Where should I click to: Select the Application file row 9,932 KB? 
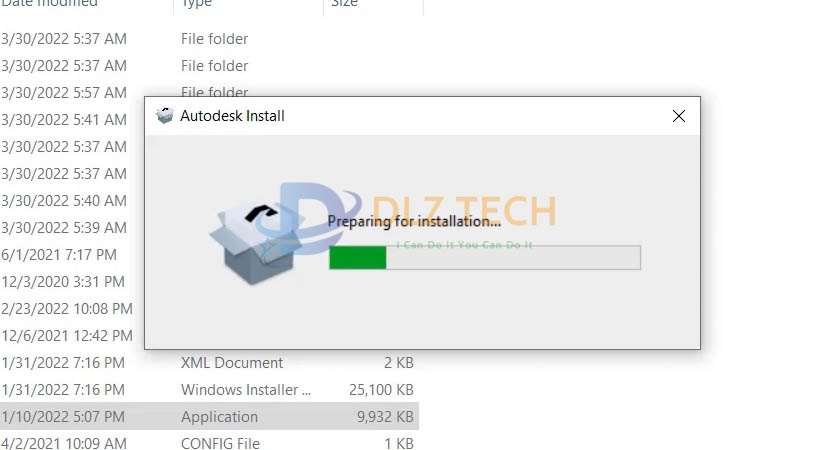pyautogui.click(x=209, y=417)
